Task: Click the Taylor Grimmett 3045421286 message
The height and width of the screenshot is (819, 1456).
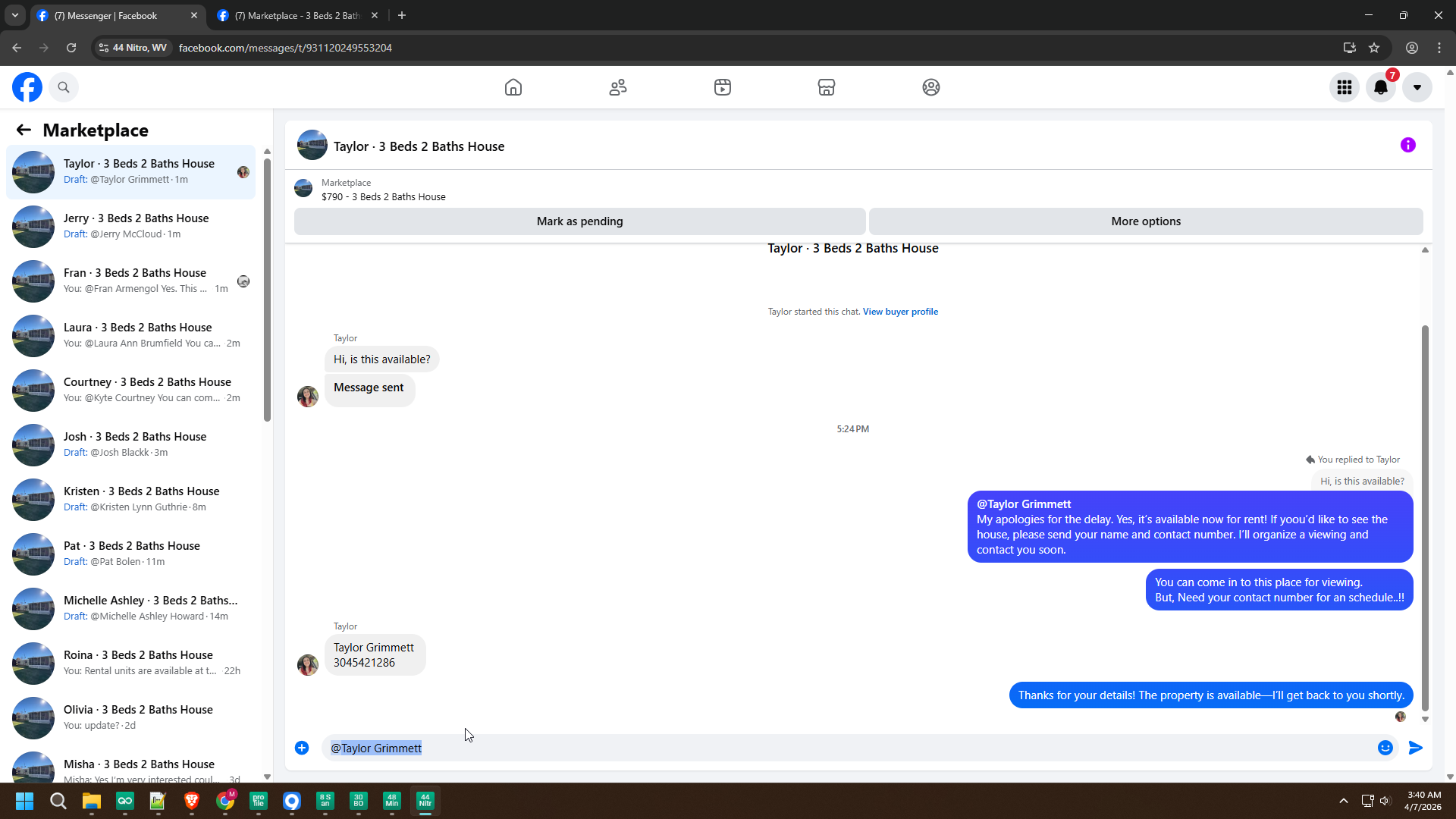Action: (375, 655)
